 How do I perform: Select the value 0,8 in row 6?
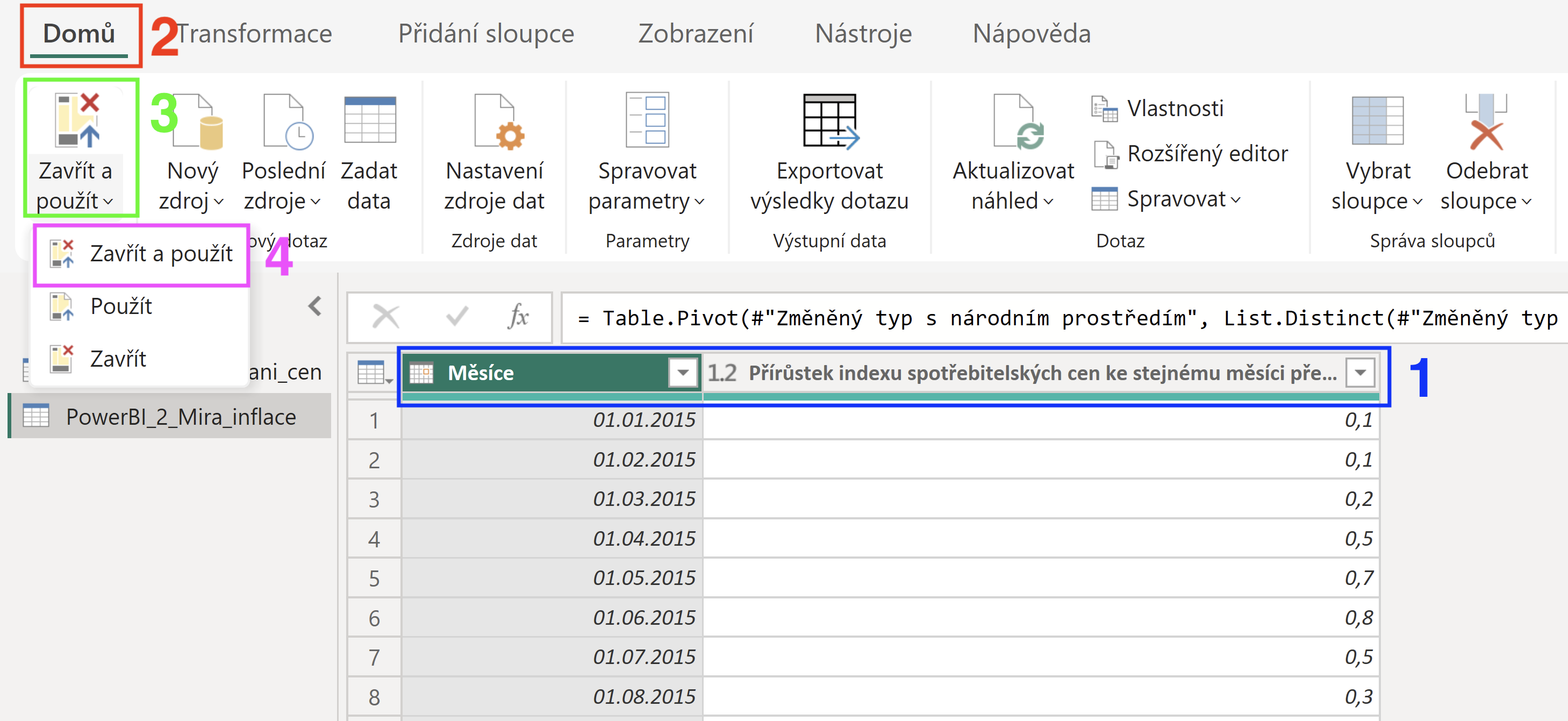[x=1041, y=617]
